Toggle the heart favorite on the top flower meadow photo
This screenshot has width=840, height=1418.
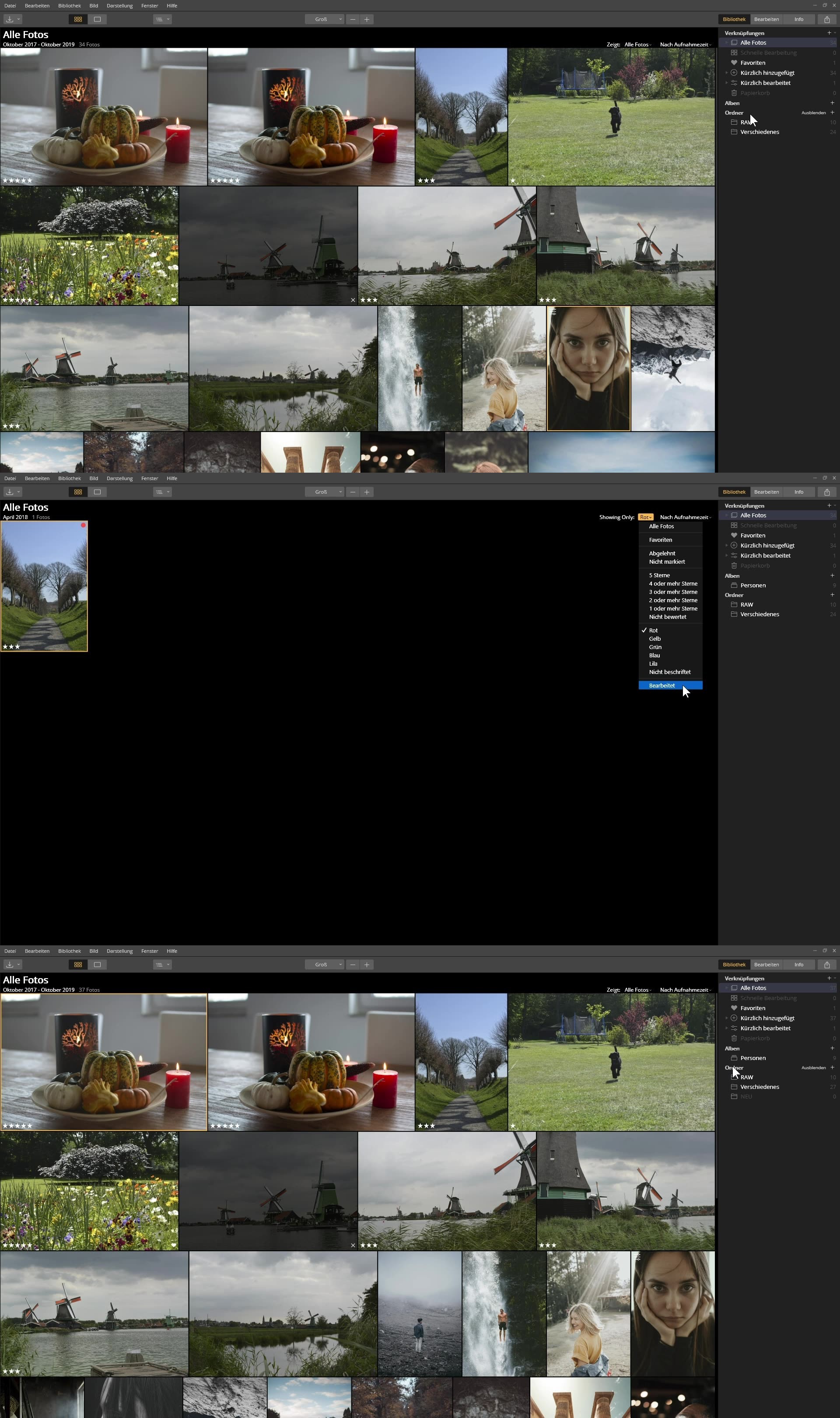pos(174,300)
